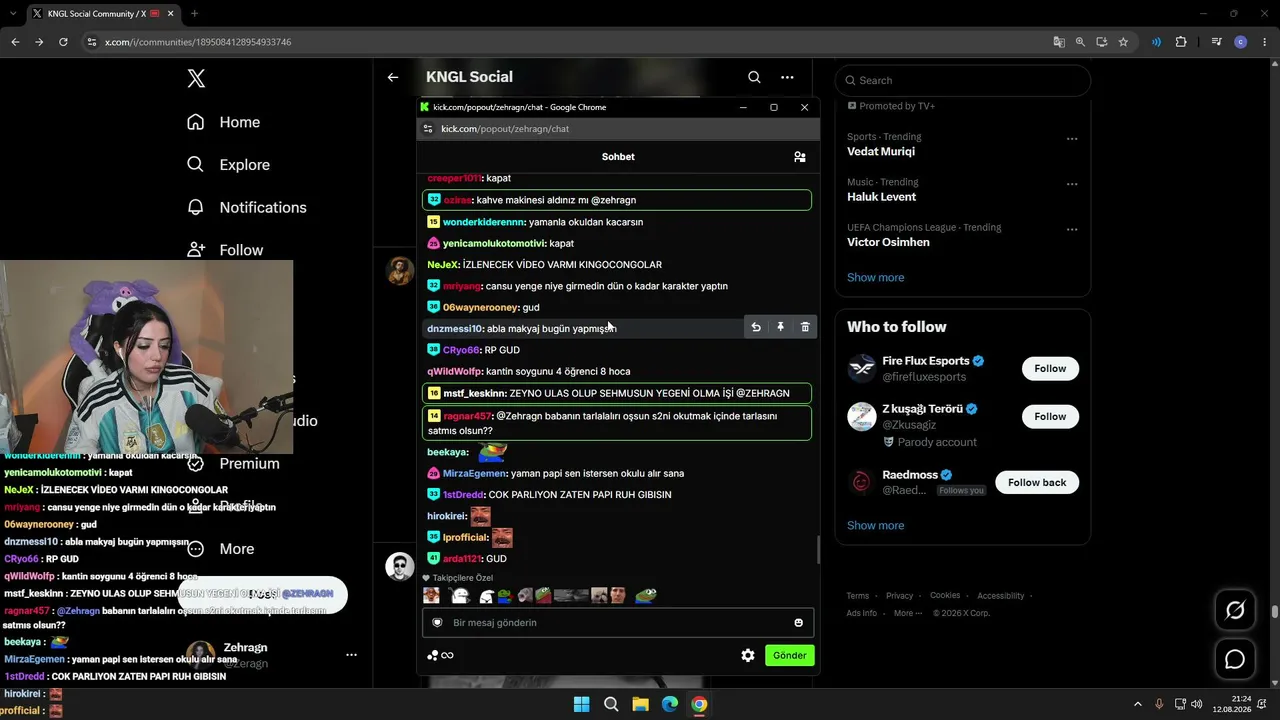Open Fire Flux Esports profile avatar

click(862, 368)
